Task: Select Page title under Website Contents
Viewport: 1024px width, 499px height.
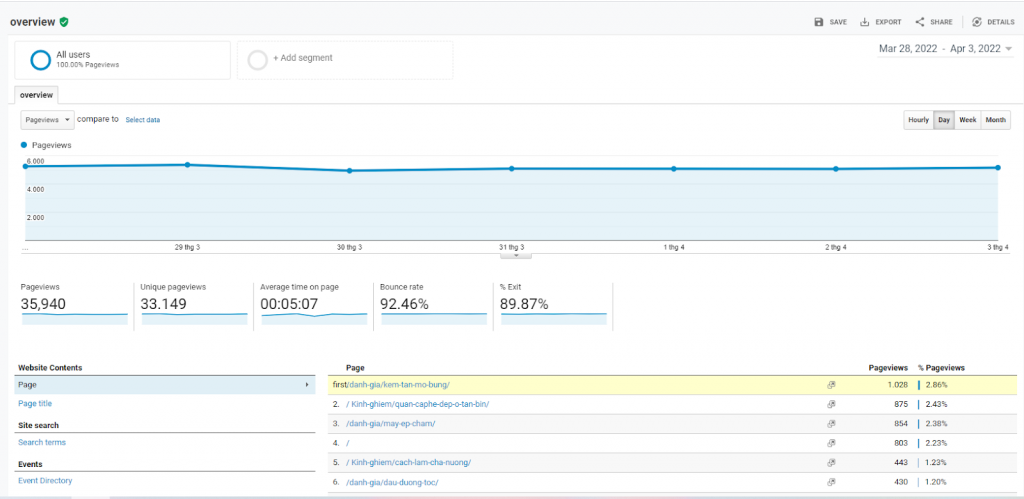Action: (x=35, y=404)
